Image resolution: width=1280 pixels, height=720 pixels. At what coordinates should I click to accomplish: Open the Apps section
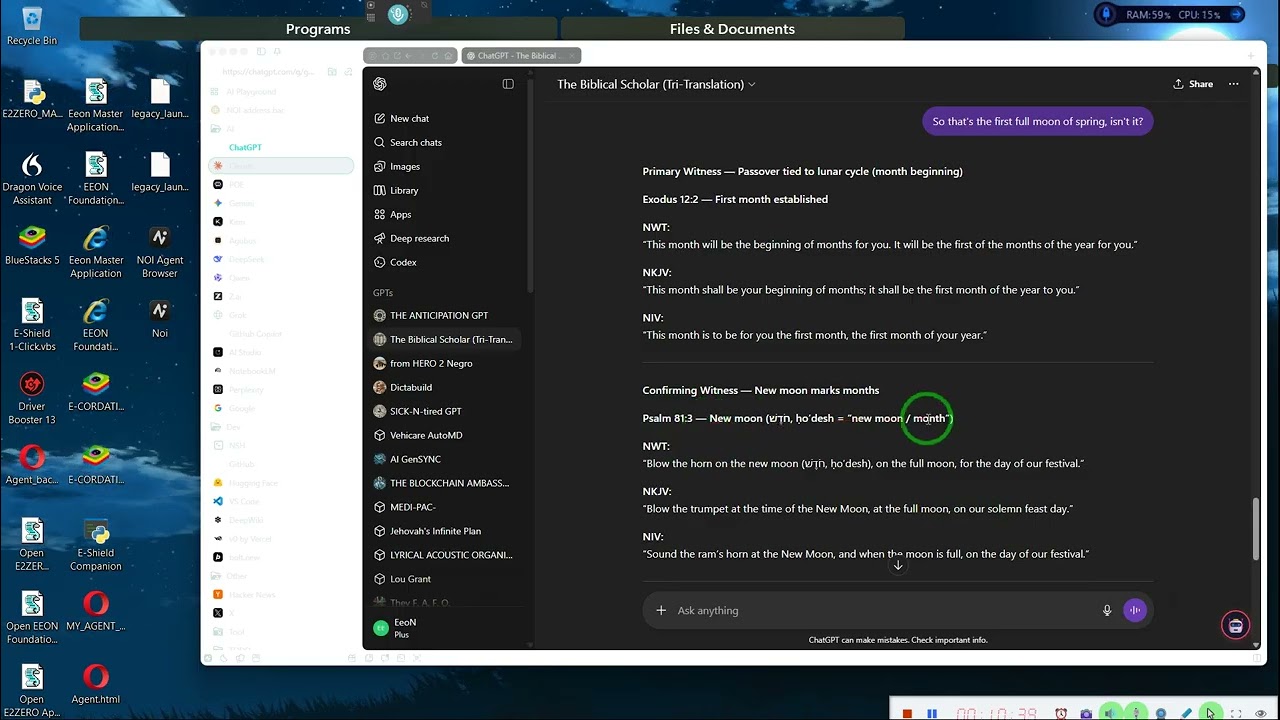pyautogui.click(x=444, y=214)
